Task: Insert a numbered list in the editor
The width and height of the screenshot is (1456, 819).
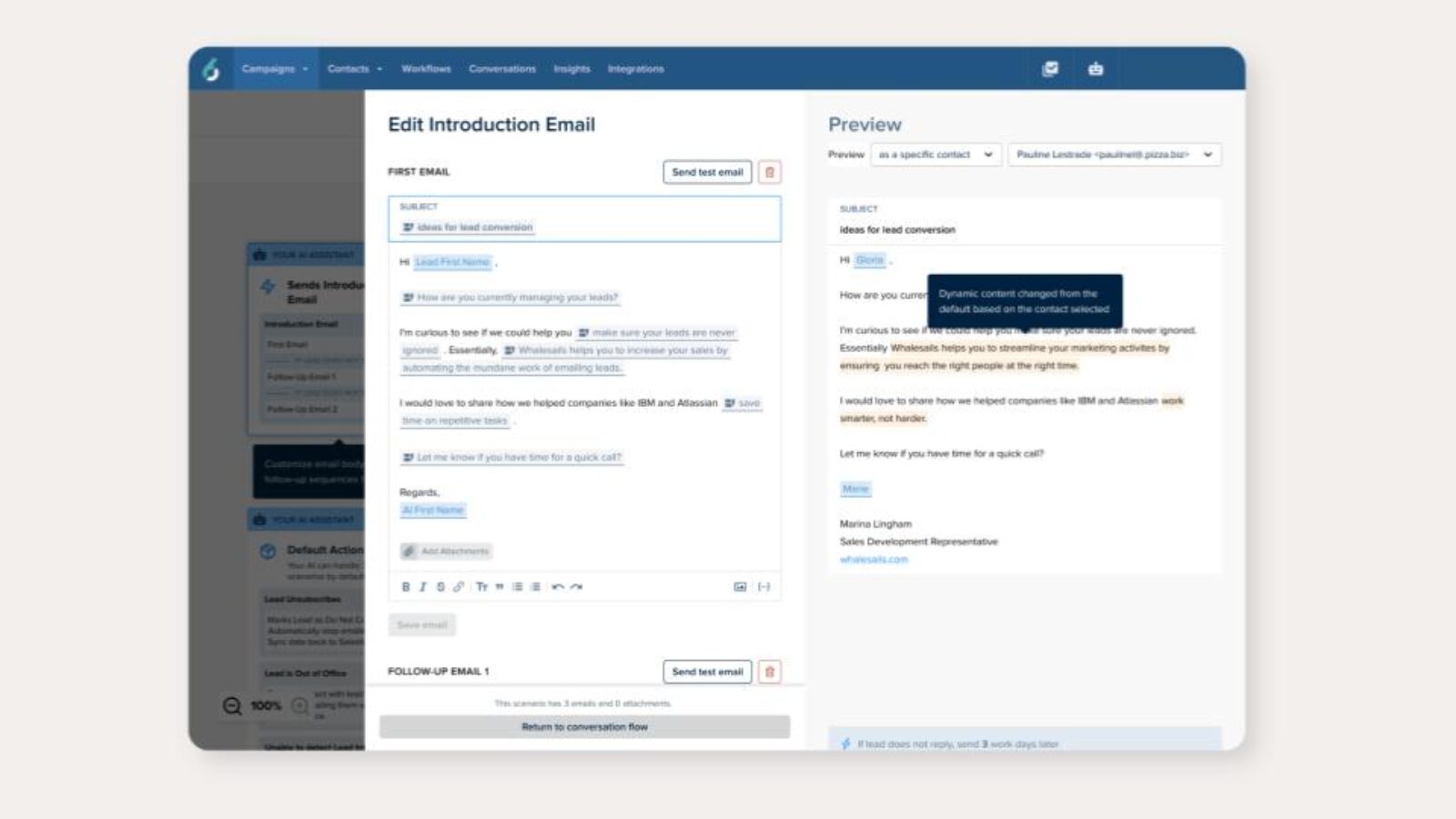Action: [535, 587]
